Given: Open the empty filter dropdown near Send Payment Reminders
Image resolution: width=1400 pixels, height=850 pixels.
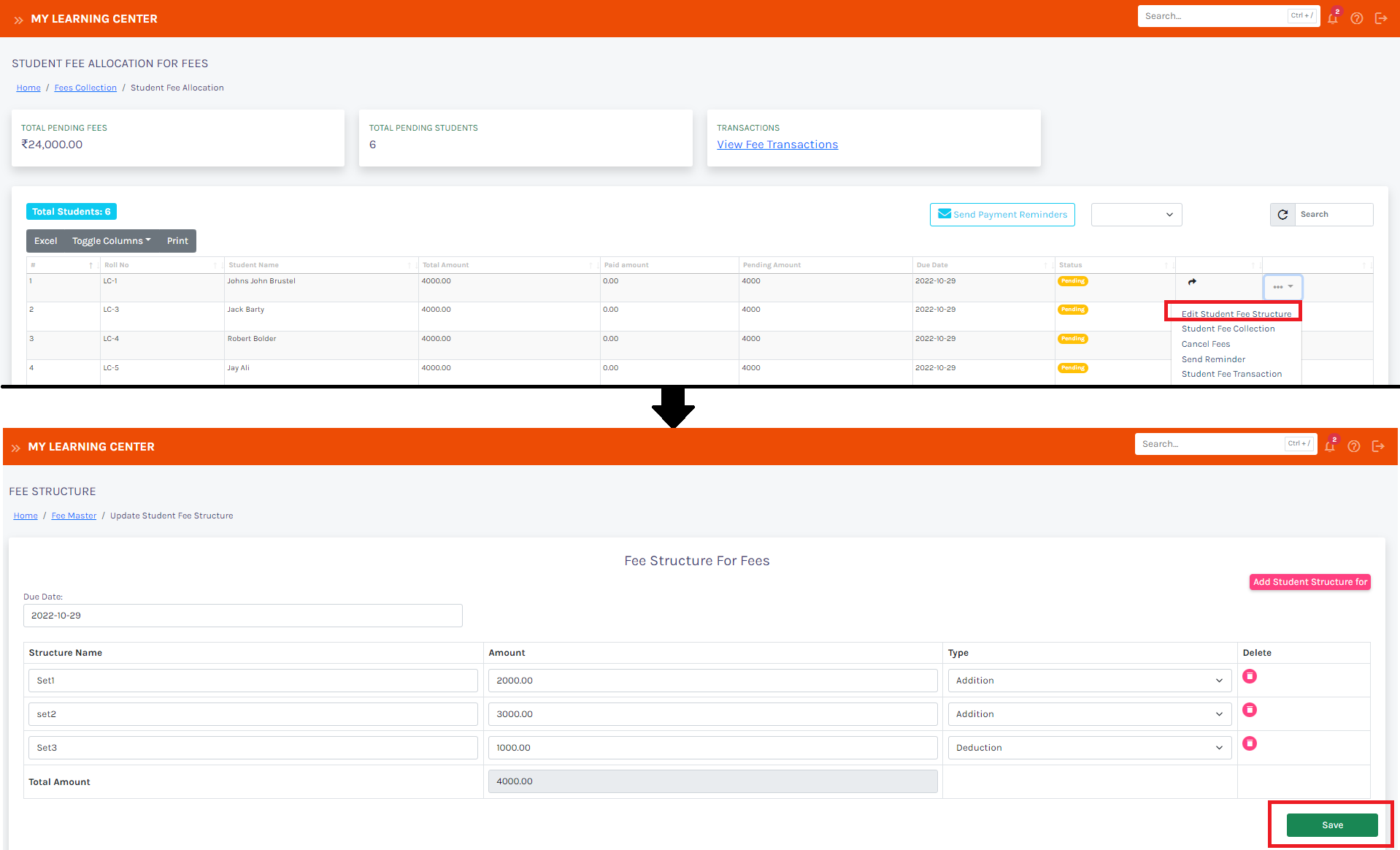Looking at the screenshot, I should pyautogui.click(x=1136, y=215).
